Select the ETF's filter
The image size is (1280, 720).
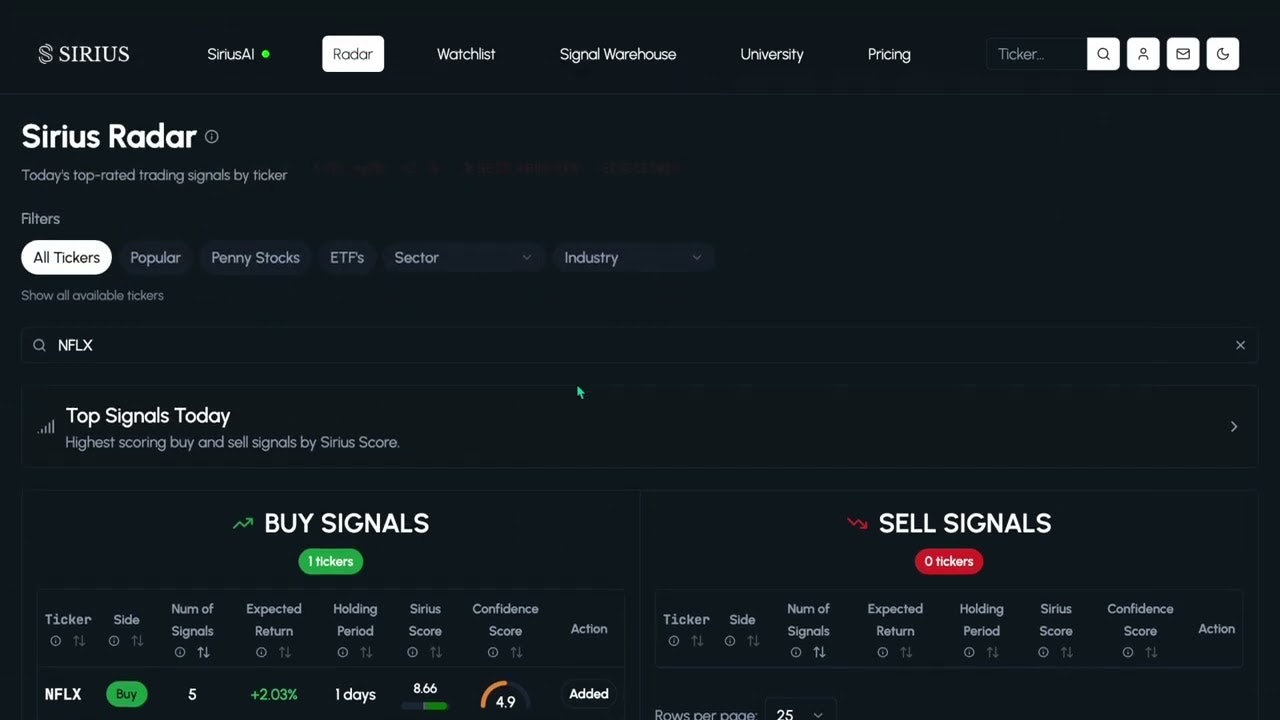click(x=347, y=257)
